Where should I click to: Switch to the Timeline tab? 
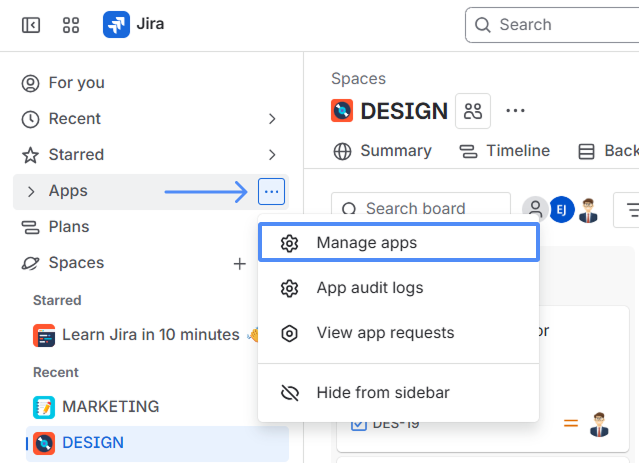coord(505,151)
